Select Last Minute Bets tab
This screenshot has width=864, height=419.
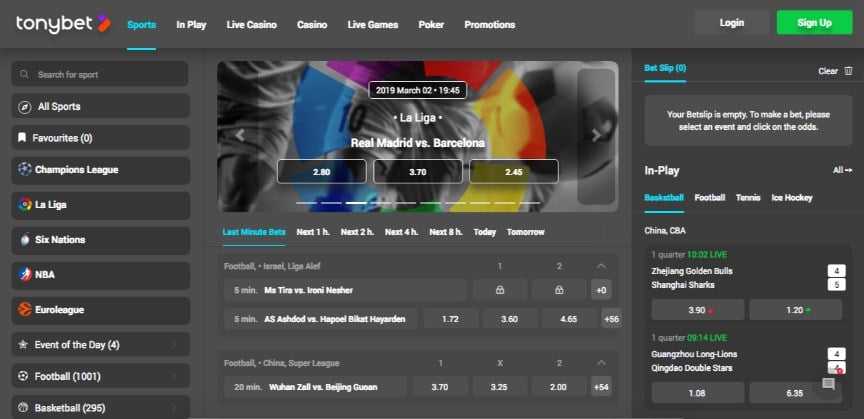[254, 232]
